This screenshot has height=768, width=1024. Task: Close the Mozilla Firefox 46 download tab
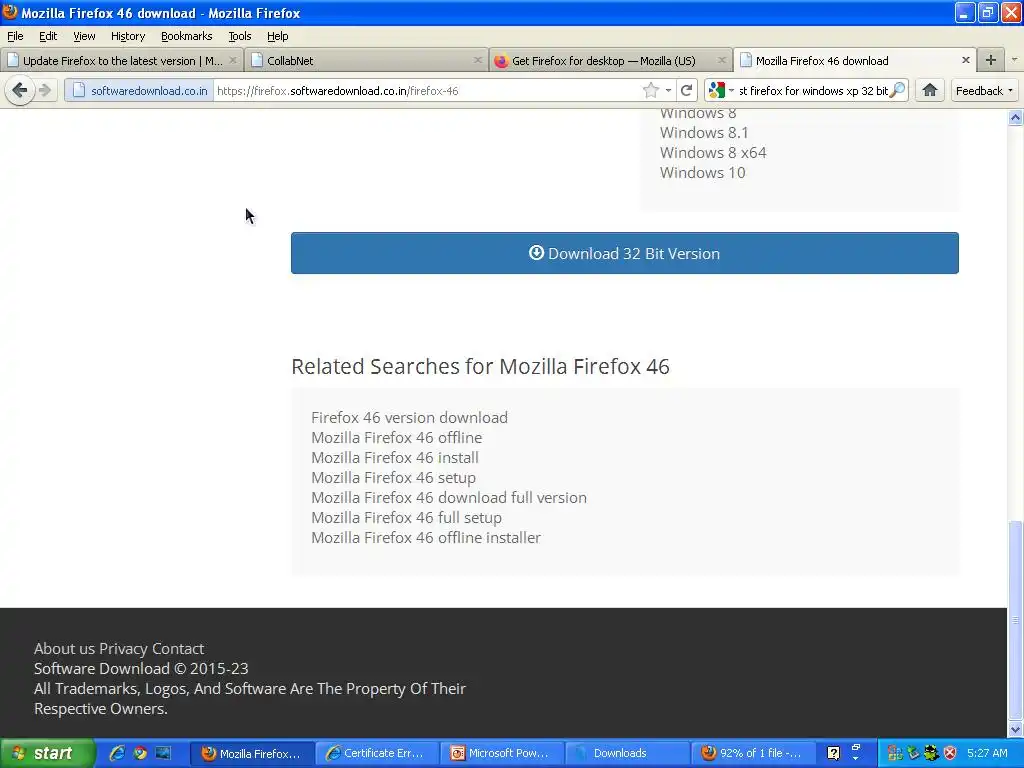click(965, 60)
